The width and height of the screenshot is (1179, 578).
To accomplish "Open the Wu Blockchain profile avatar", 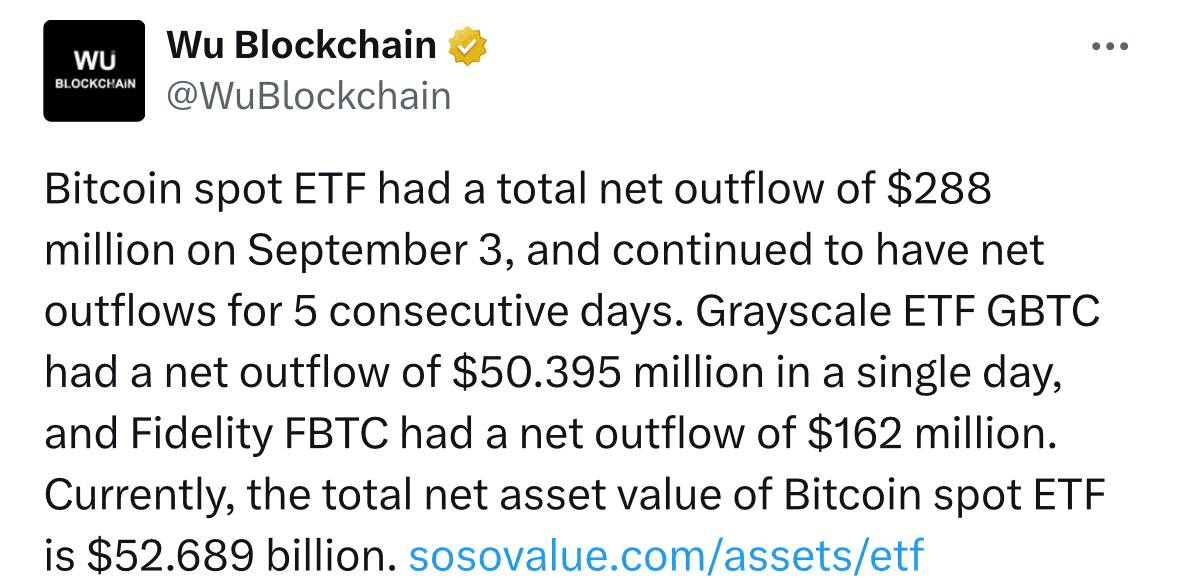I will coord(94,71).
